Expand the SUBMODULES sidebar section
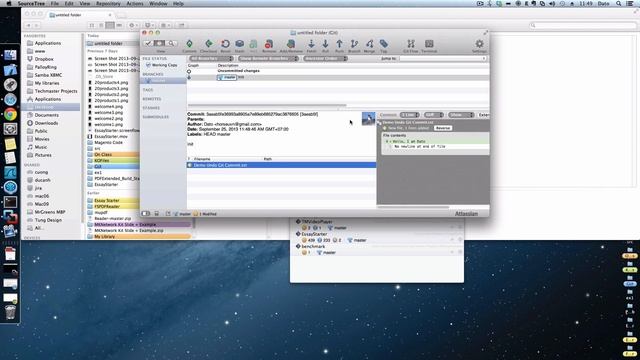This screenshot has height=360, width=640. tap(156, 117)
